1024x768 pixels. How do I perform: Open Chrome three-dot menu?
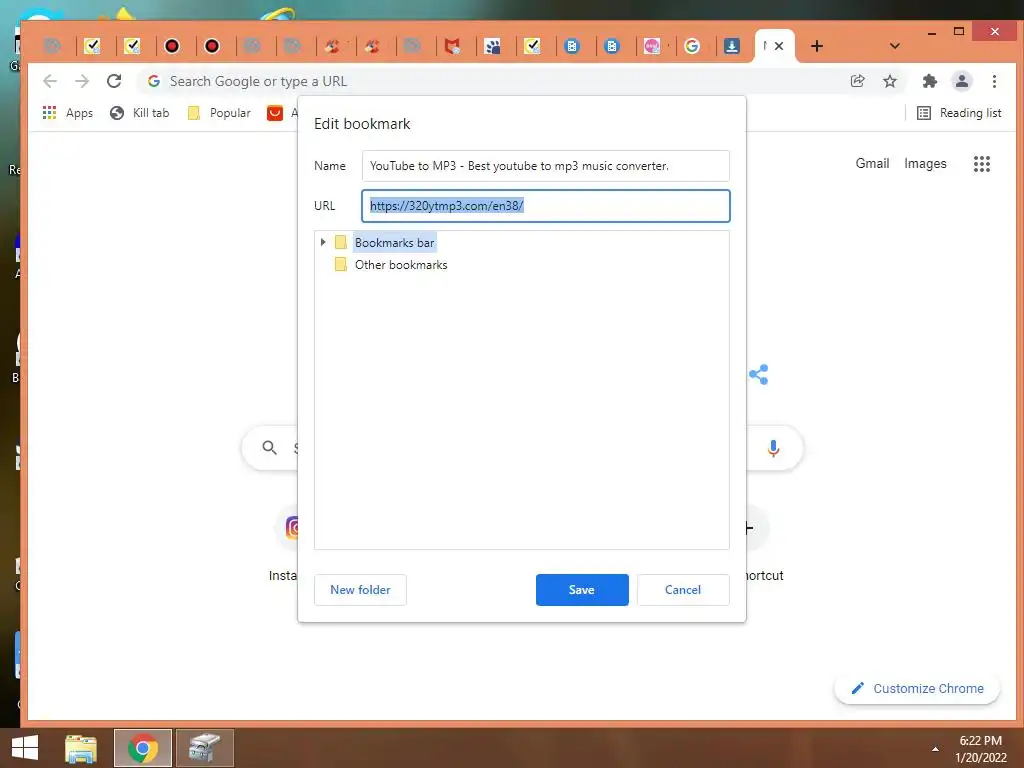click(x=994, y=81)
